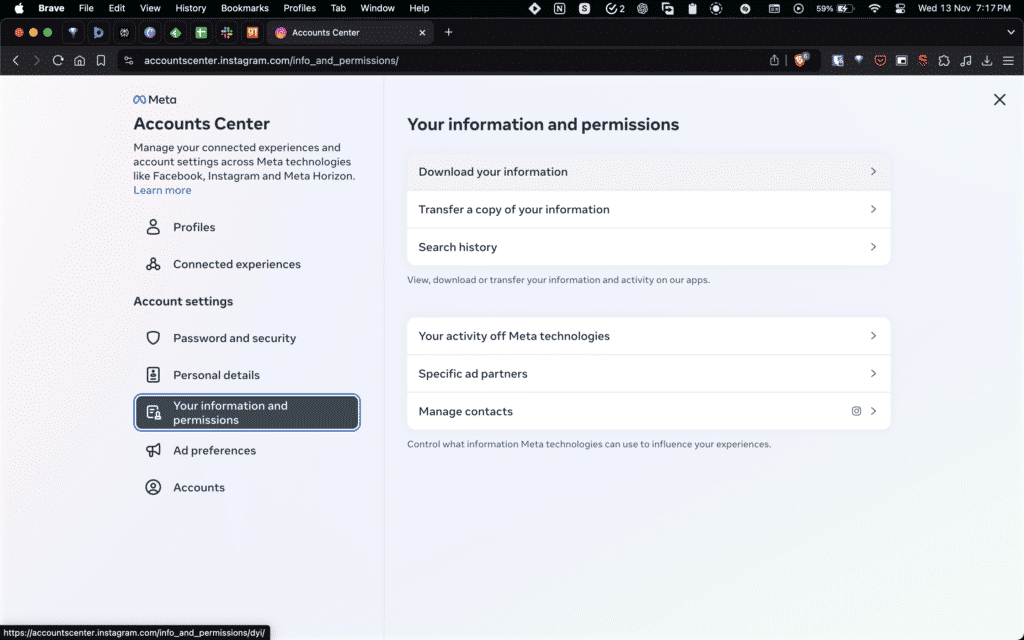Reload the page with the refresh icon
1024x640 pixels.
58,60
